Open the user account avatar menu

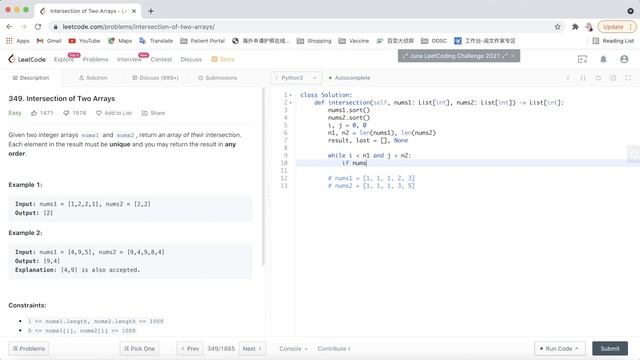pos(624,59)
